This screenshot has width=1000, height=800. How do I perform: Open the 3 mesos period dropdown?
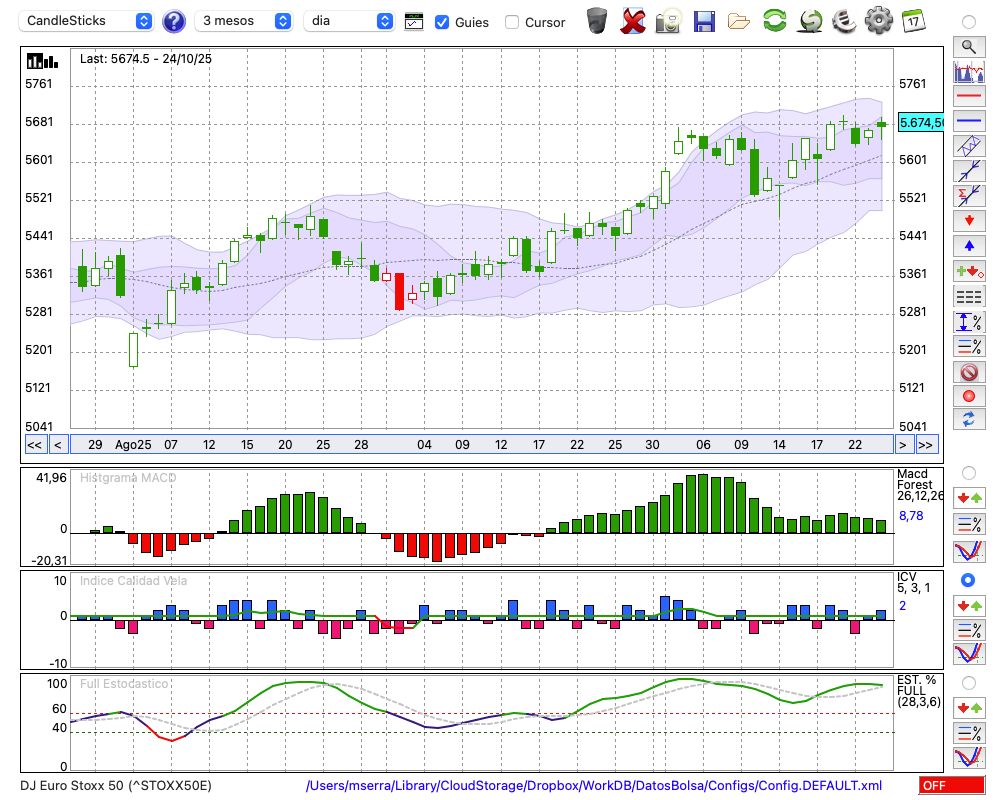[246, 21]
